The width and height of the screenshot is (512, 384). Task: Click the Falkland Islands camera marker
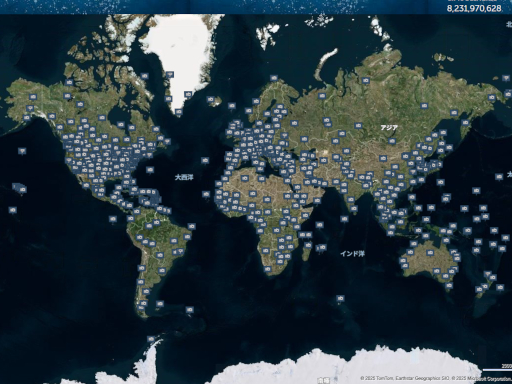[160, 304]
